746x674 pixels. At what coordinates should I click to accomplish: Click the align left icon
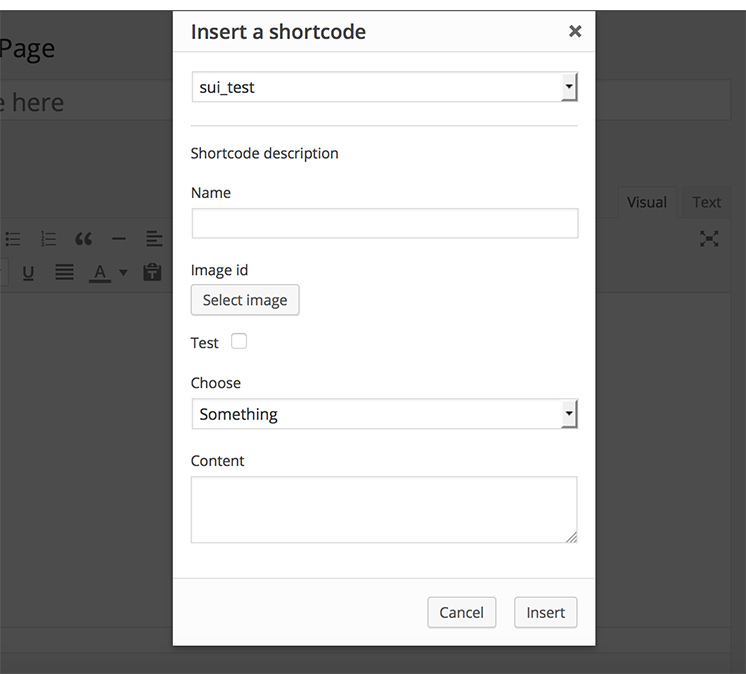pyautogui.click(x=153, y=239)
